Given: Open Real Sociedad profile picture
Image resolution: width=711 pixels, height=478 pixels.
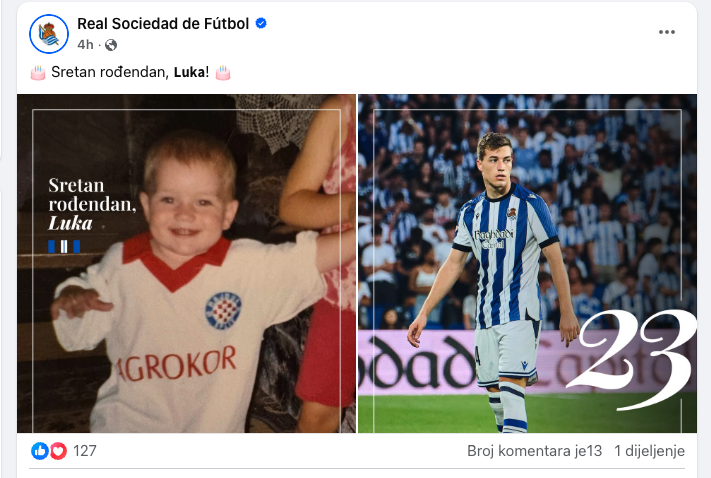Looking at the screenshot, I should click(x=49, y=34).
